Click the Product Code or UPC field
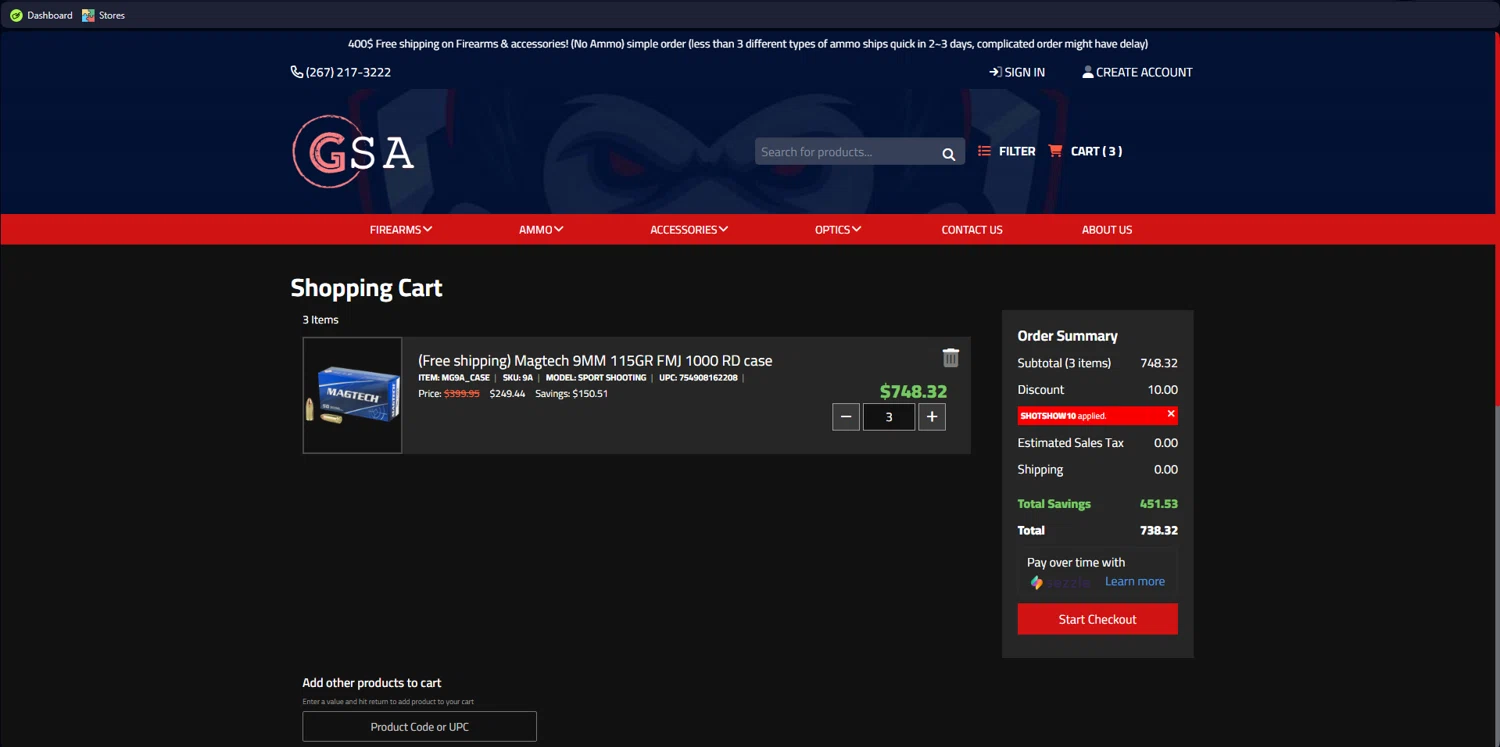Image resolution: width=1500 pixels, height=747 pixels. 420,727
